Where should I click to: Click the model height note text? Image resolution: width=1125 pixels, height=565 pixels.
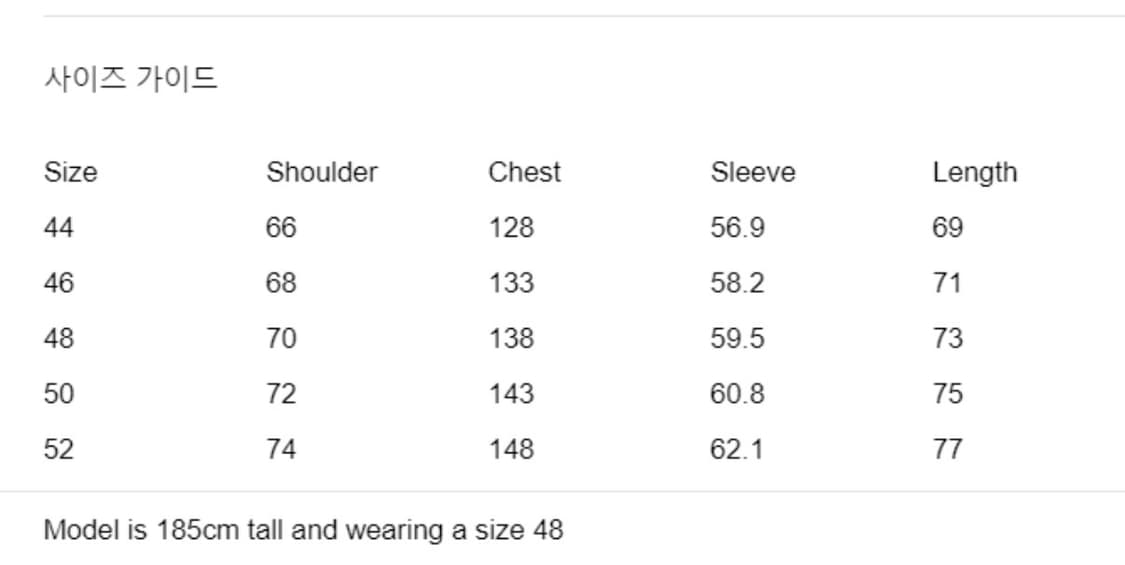pyautogui.click(x=303, y=529)
